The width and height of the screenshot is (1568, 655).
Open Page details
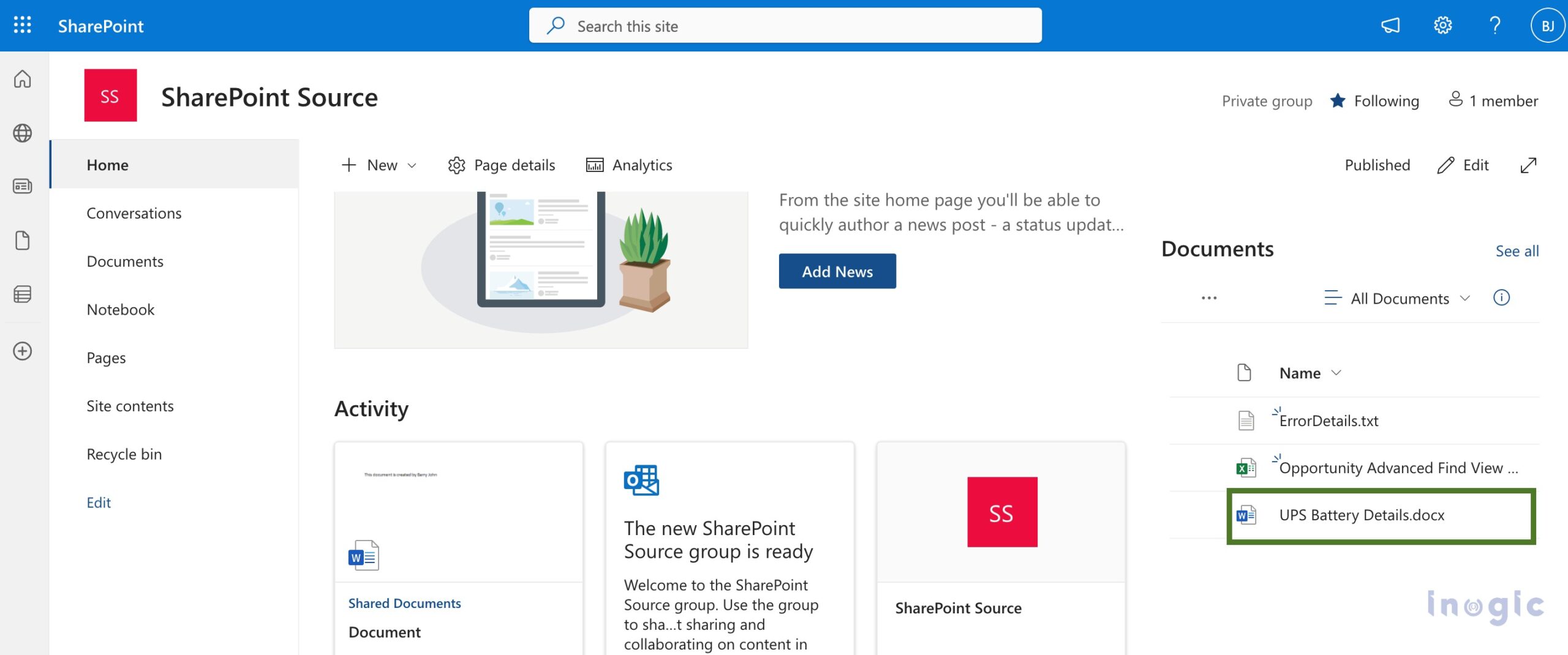(x=502, y=165)
